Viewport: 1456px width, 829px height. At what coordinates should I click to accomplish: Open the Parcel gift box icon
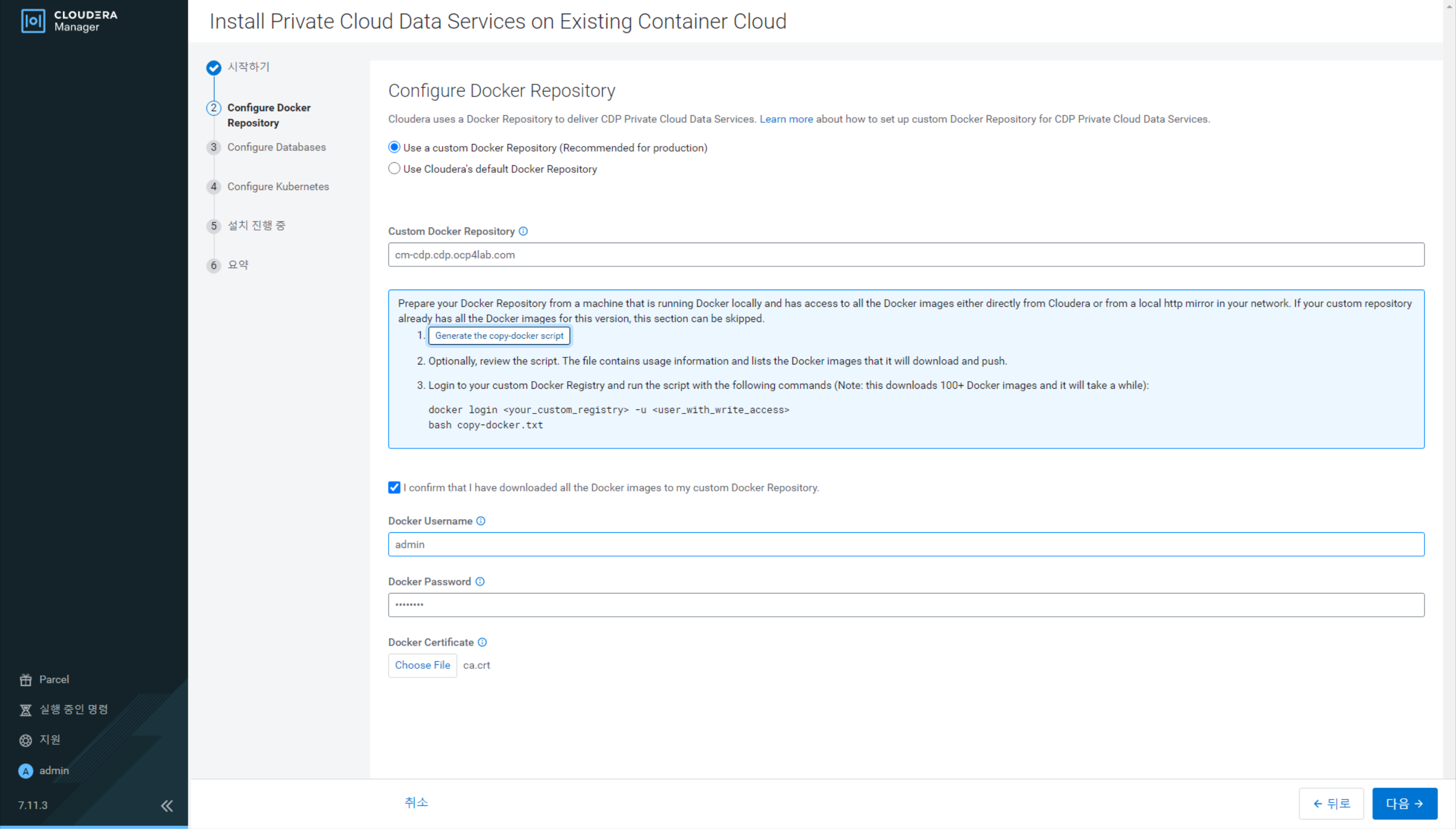pos(26,679)
